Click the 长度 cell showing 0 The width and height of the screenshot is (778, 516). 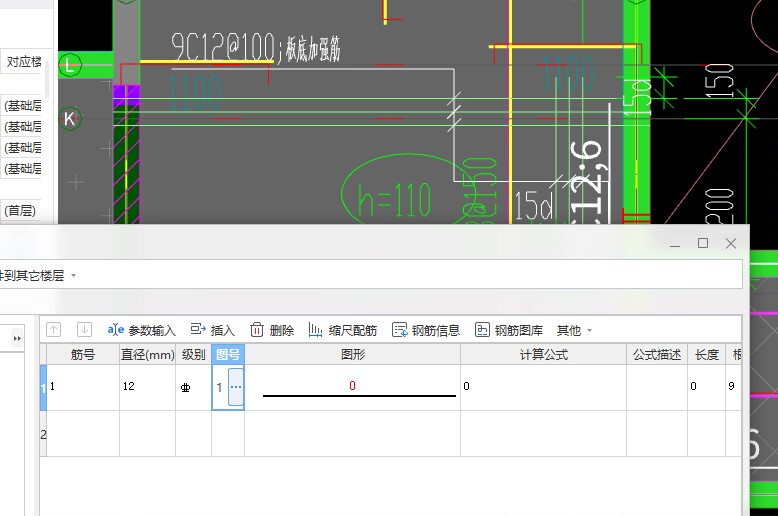coord(707,387)
